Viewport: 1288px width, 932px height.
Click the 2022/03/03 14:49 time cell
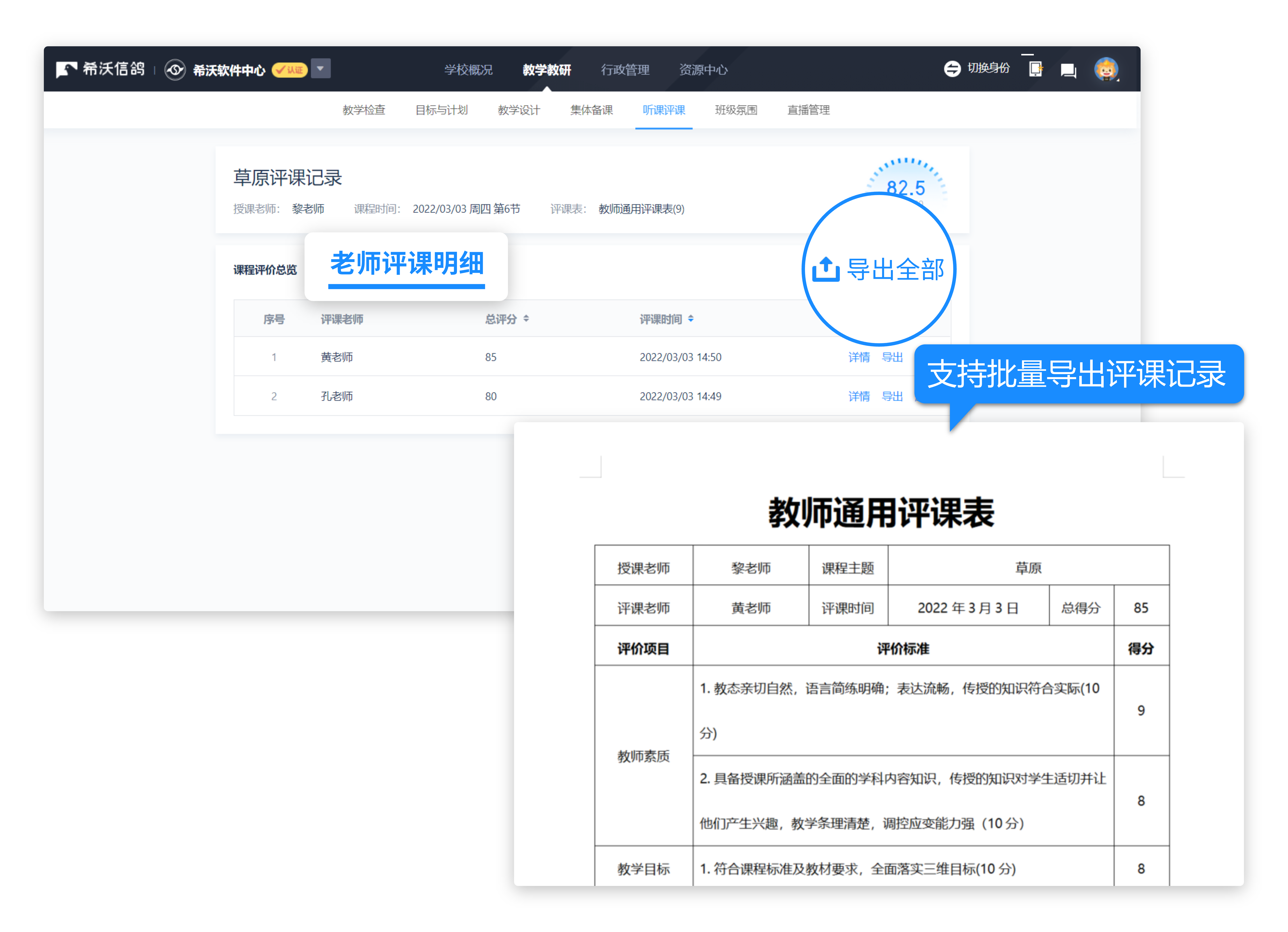click(x=680, y=397)
